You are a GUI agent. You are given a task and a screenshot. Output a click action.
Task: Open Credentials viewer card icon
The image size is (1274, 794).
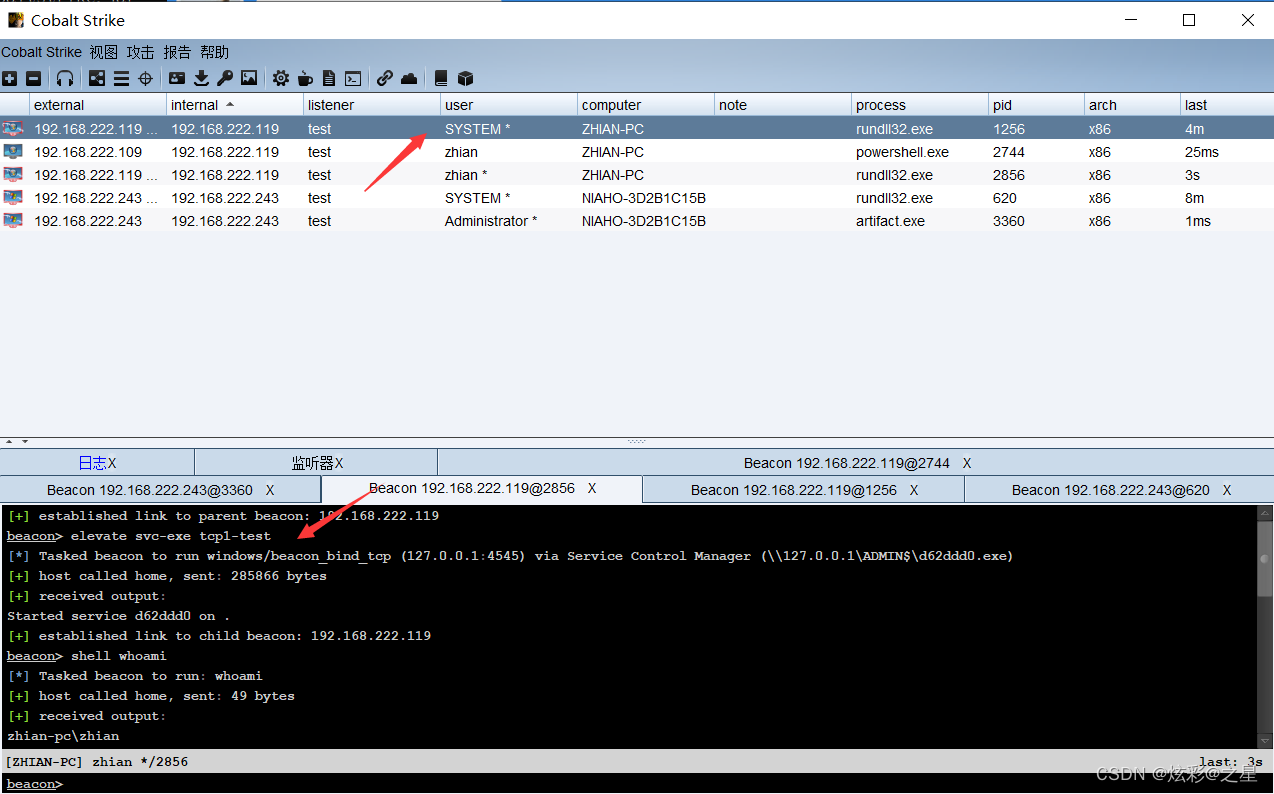pos(177,78)
